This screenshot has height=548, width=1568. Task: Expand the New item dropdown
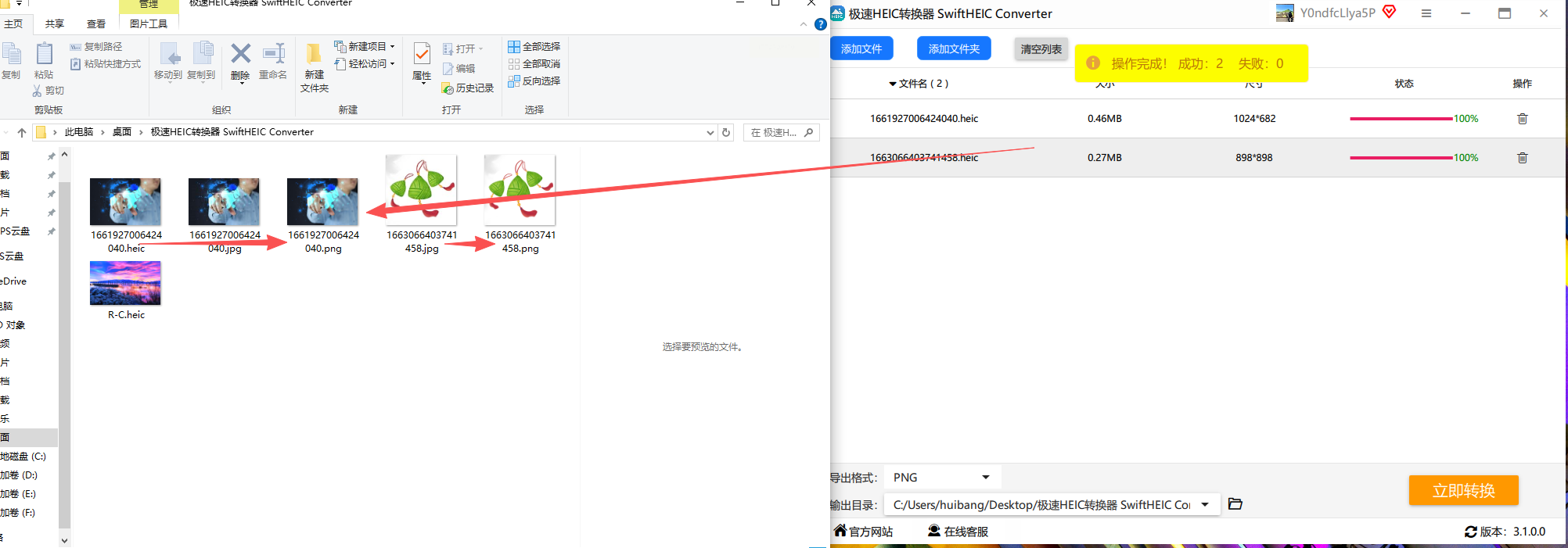click(x=393, y=47)
